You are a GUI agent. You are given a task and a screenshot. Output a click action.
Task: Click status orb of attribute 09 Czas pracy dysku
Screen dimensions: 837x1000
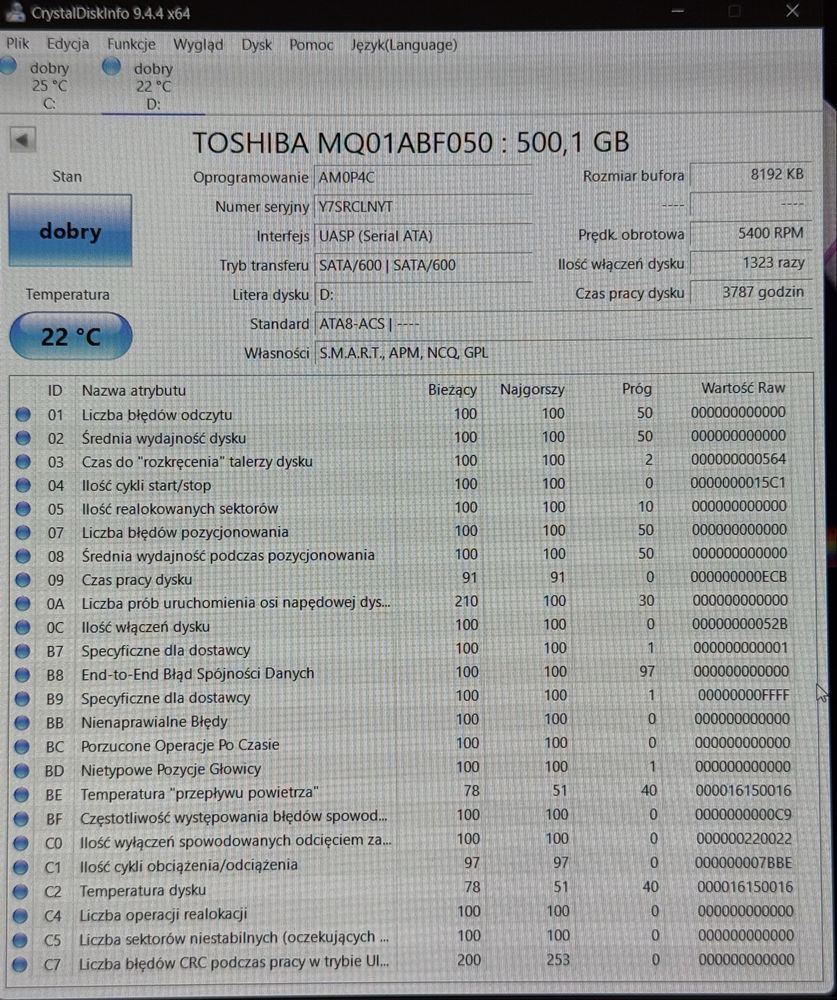(x=24, y=579)
